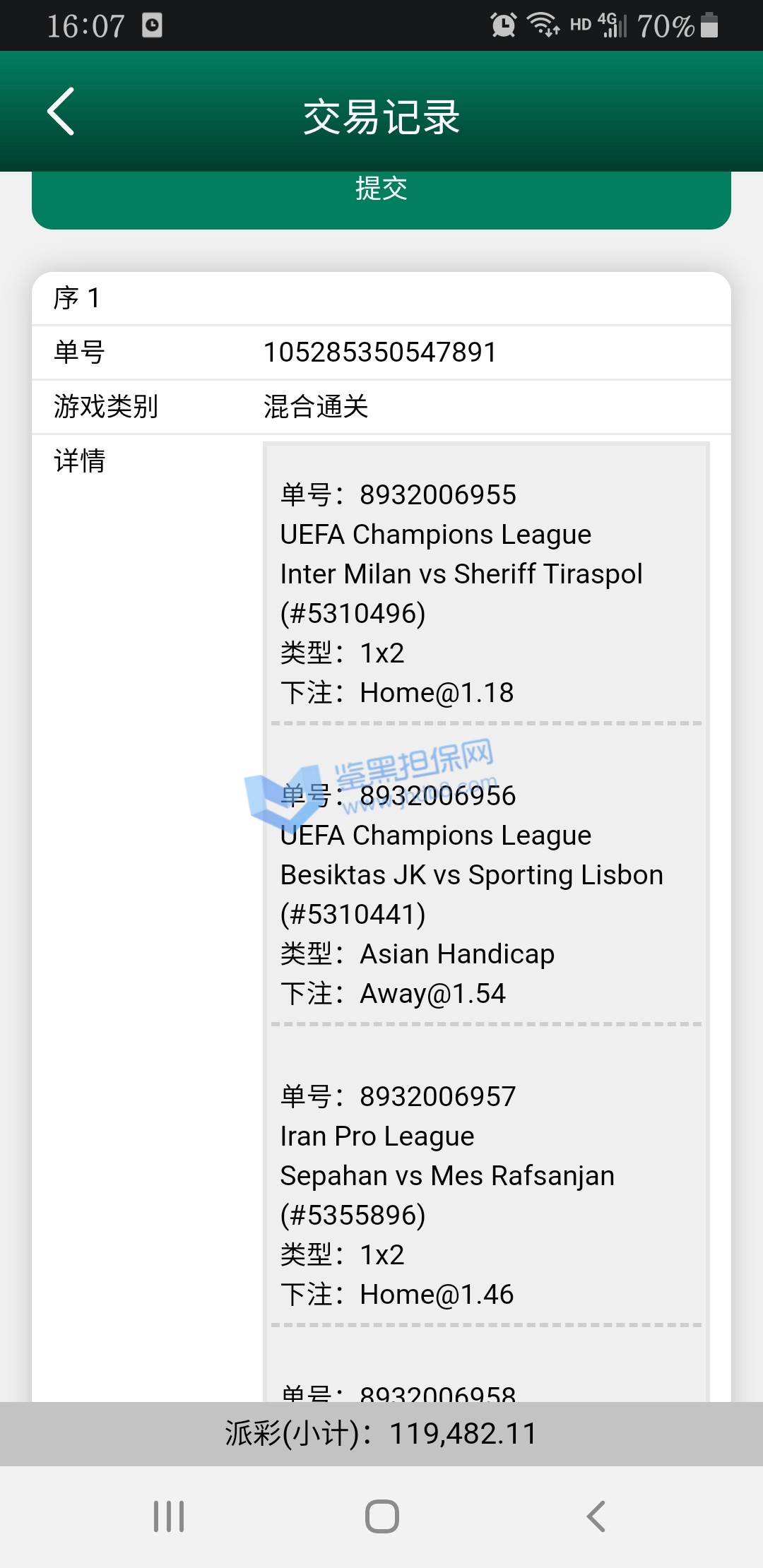This screenshot has width=763, height=1568.
Task: Tap the 4G signal strength icon
Action: click(x=612, y=25)
